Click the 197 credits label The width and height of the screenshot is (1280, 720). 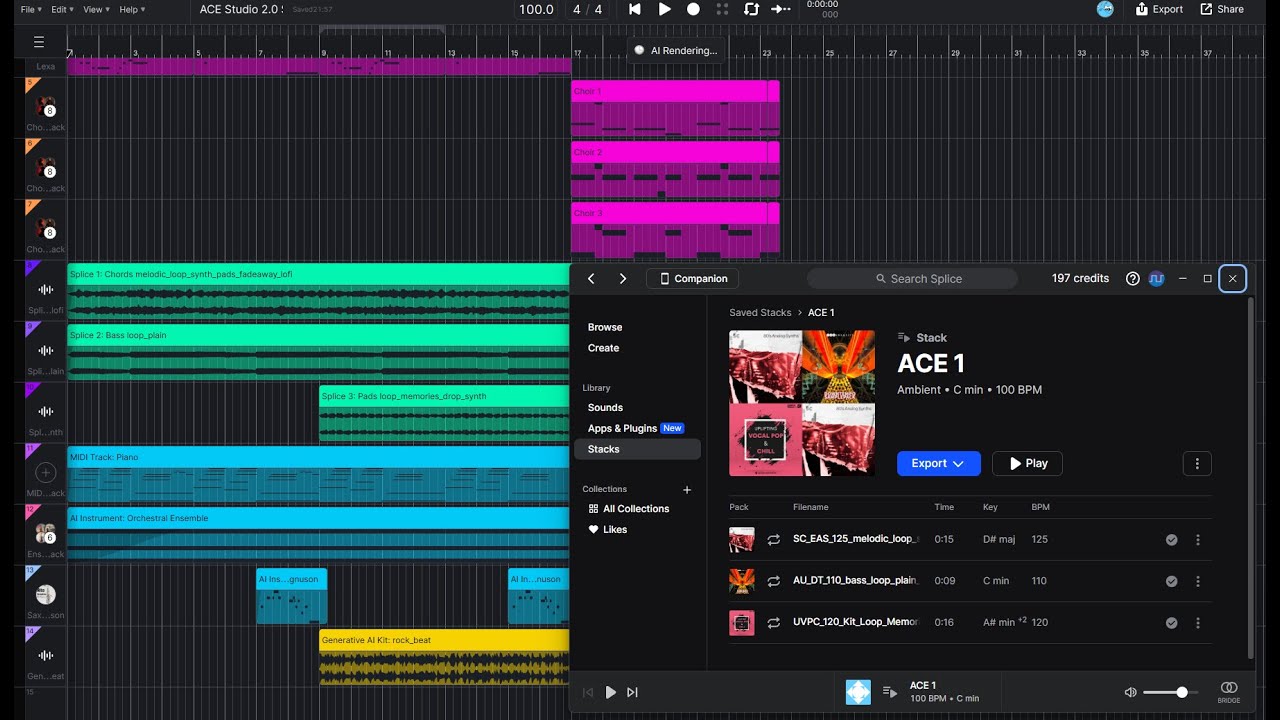(1080, 279)
